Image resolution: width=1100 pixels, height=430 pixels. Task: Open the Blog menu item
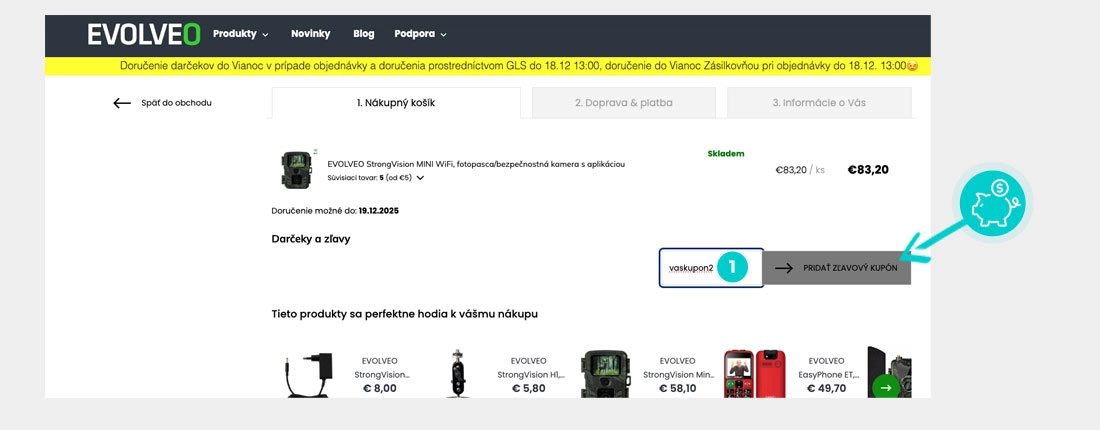pyautogui.click(x=363, y=34)
